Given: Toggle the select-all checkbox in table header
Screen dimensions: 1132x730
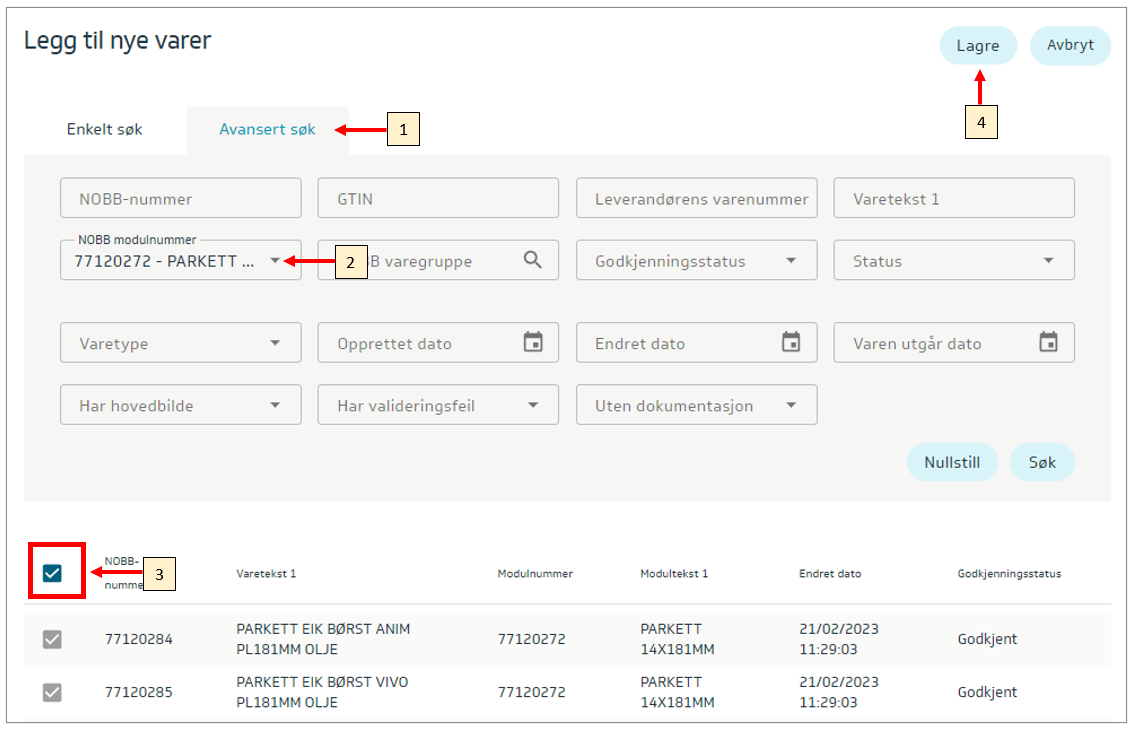Looking at the screenshot, I should tap(53, 573).
